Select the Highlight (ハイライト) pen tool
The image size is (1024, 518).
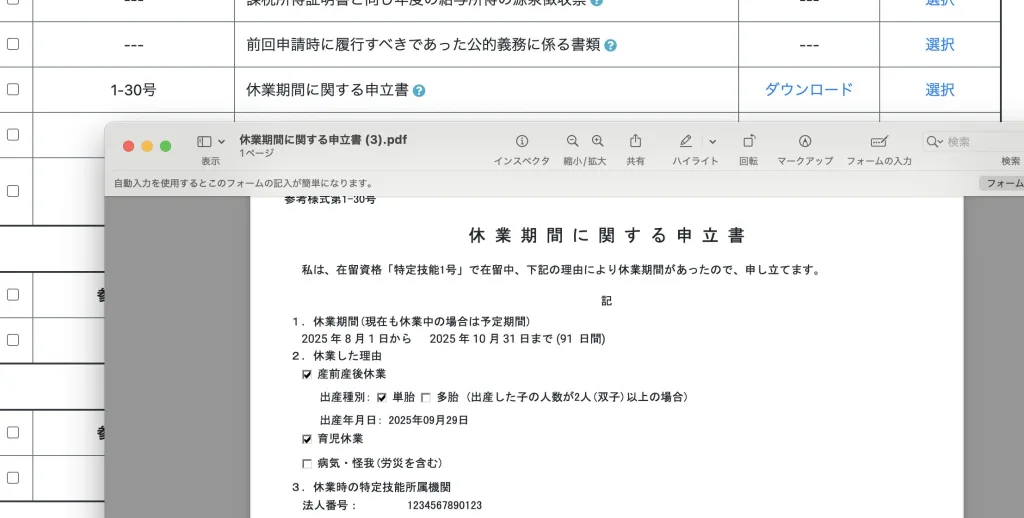coord(686,142)
